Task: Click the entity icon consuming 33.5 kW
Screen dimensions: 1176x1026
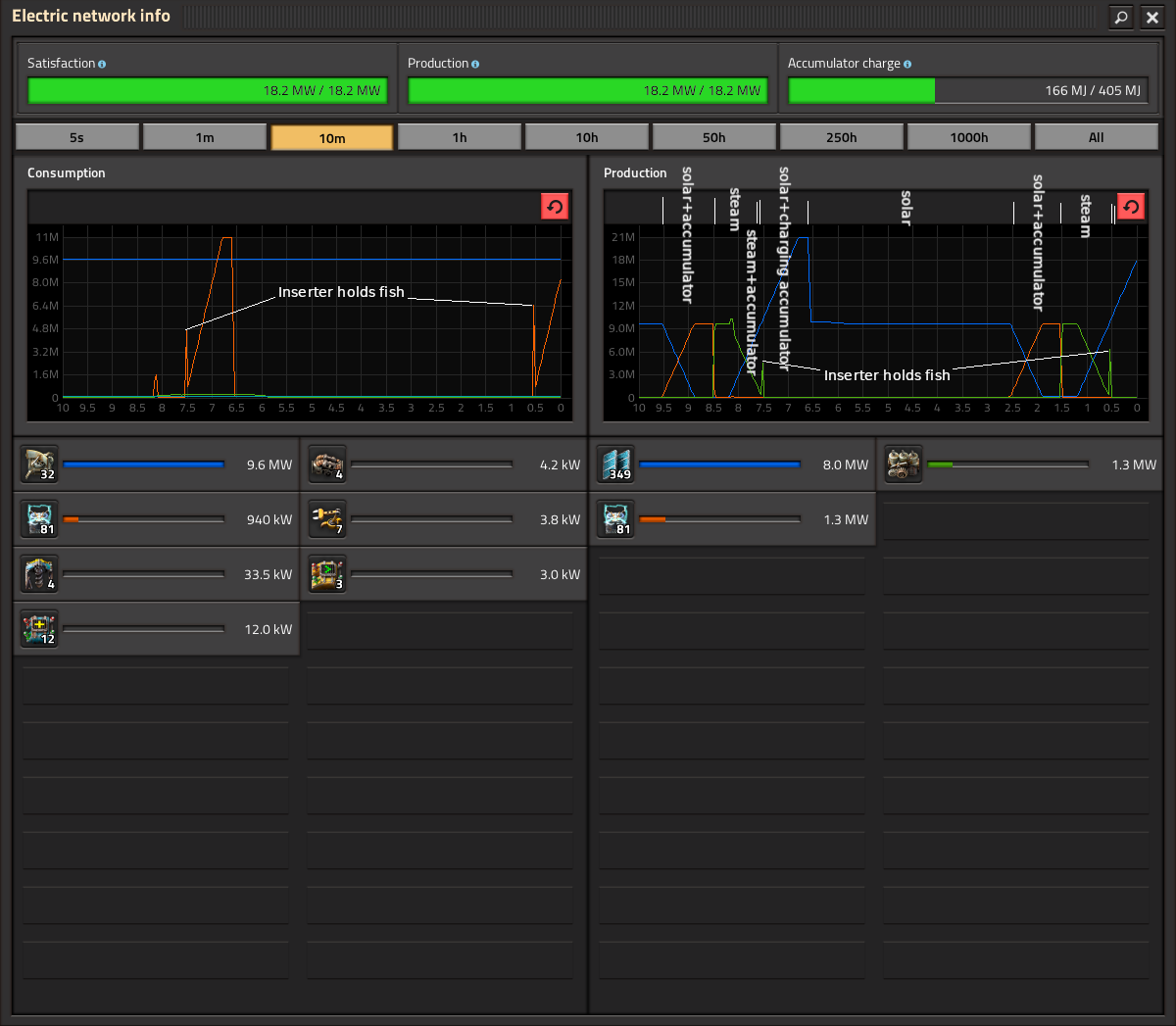Action: (x=40, y=574)
